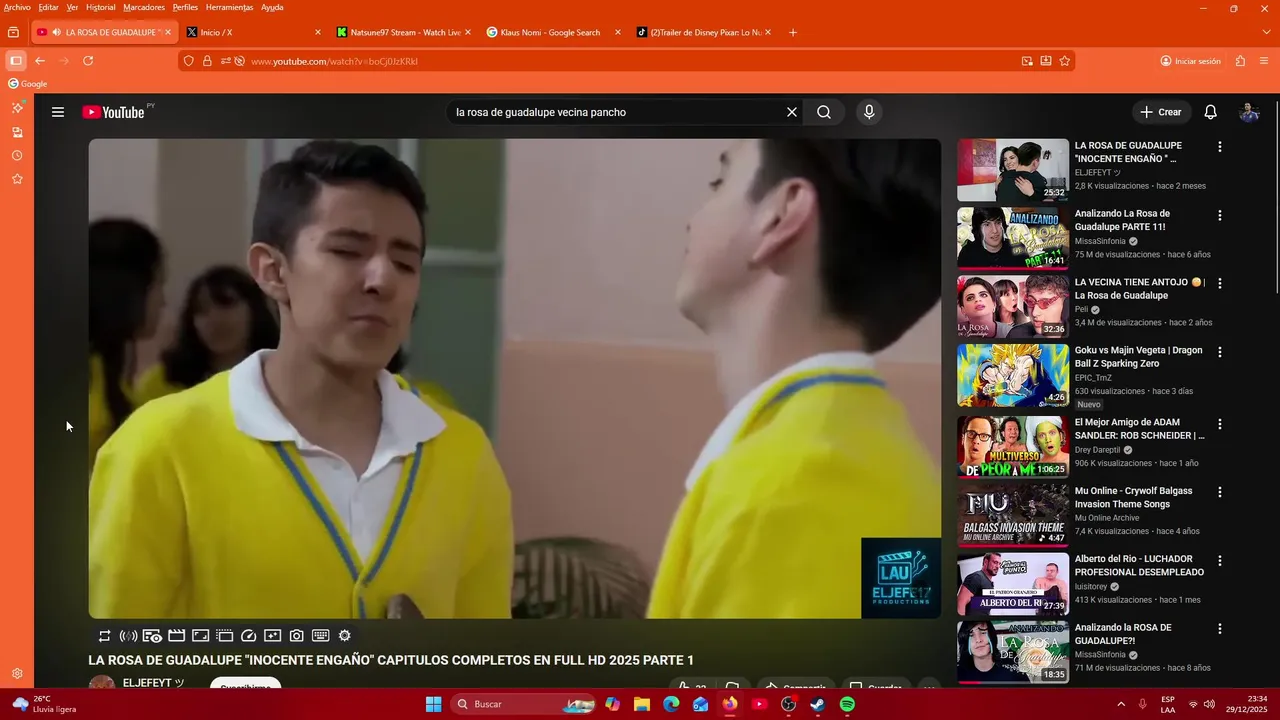Open a new browser tab

click(793, 32)
